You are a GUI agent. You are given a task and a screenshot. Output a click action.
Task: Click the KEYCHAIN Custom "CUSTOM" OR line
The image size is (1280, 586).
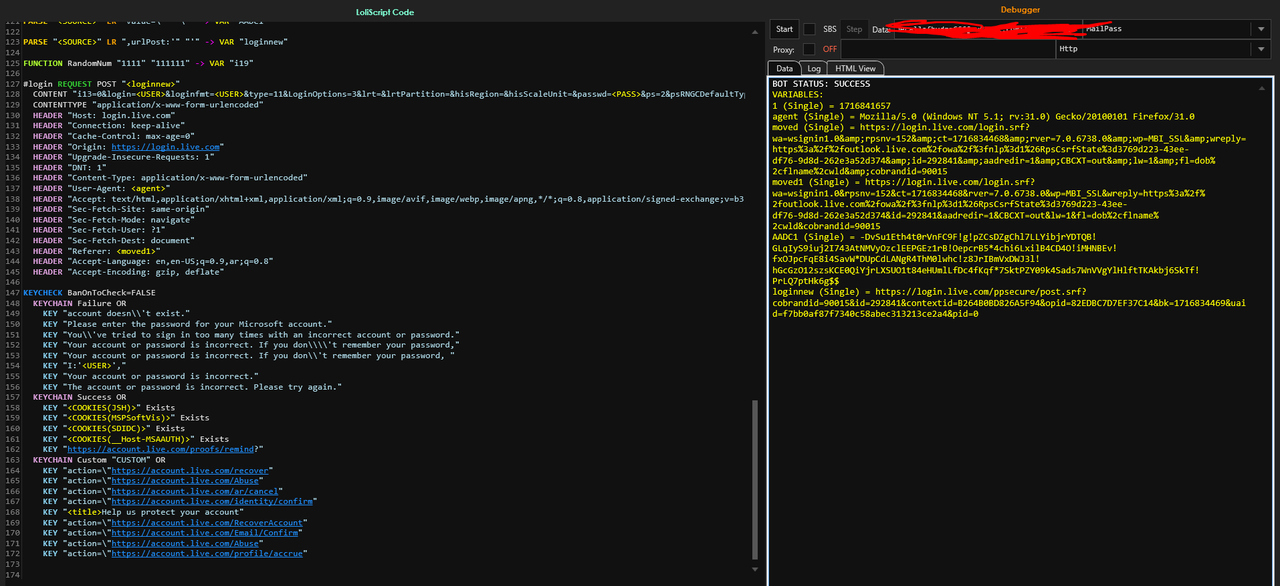[x=99, y=460]
